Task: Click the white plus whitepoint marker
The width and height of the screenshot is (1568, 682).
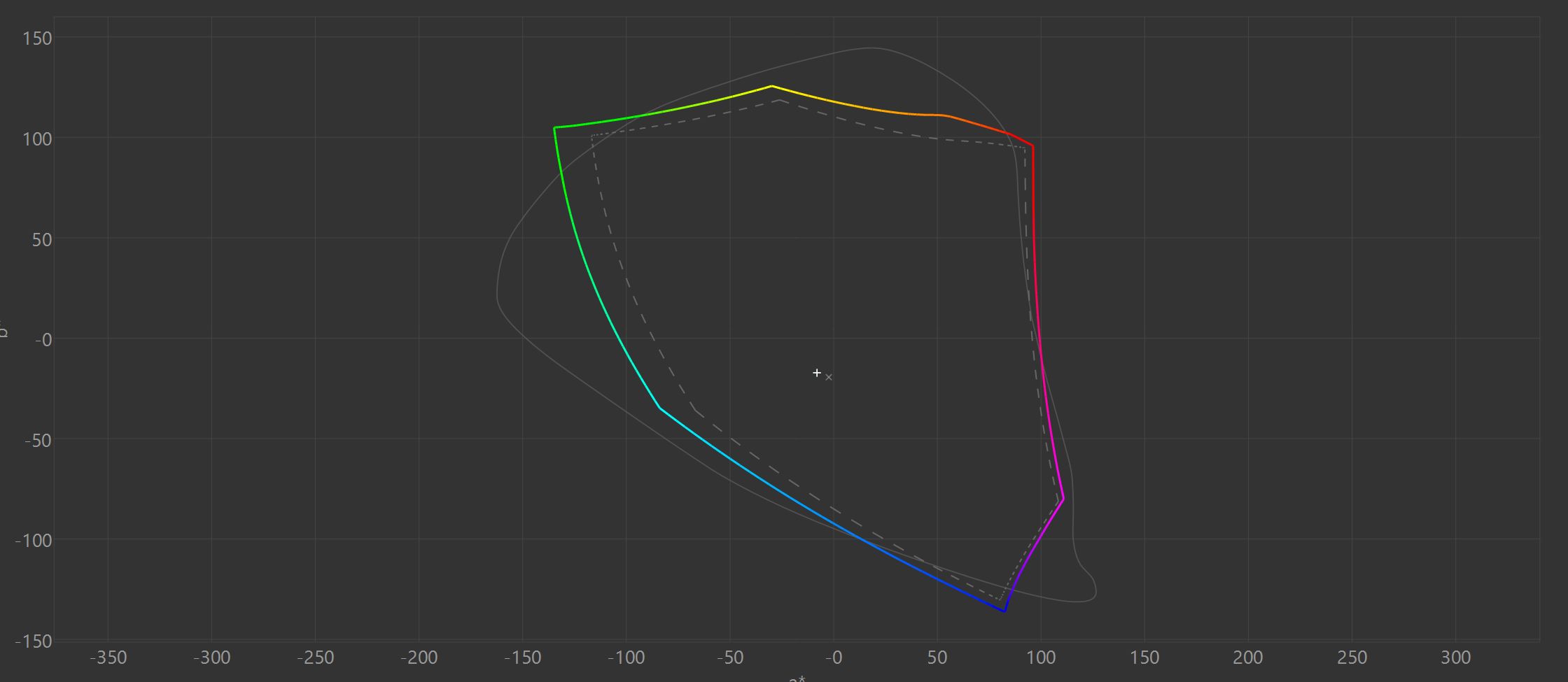Action: (817, 373)
